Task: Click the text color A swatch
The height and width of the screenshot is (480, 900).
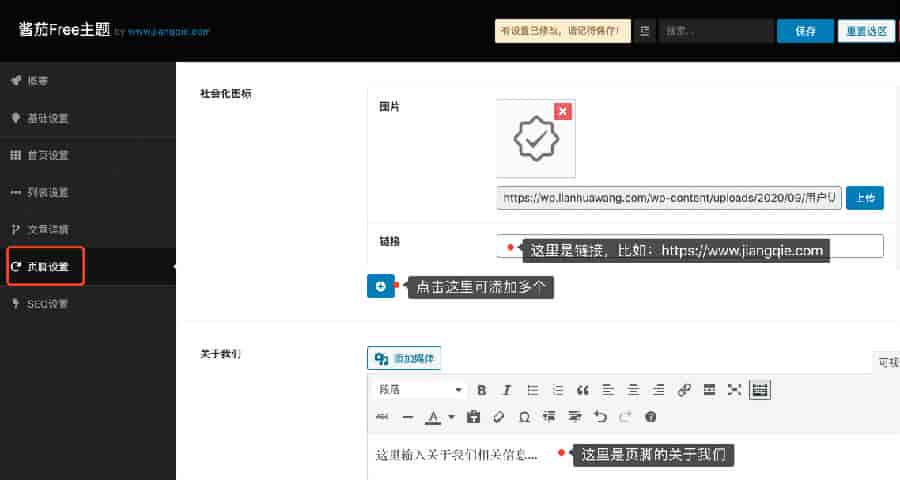Action: 433,416
